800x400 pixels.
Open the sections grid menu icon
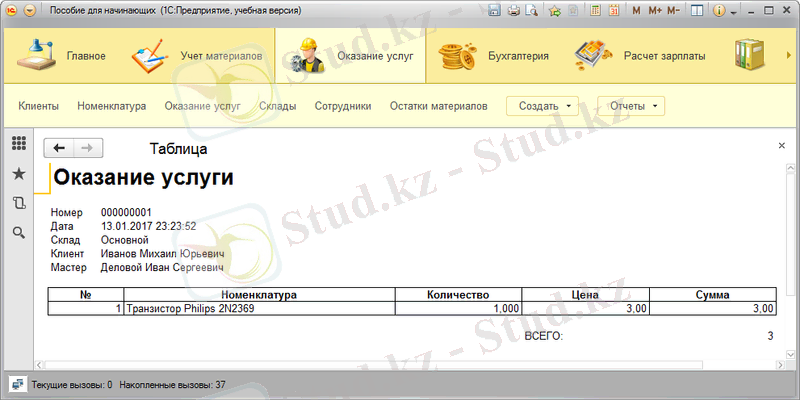click(19, 143)
